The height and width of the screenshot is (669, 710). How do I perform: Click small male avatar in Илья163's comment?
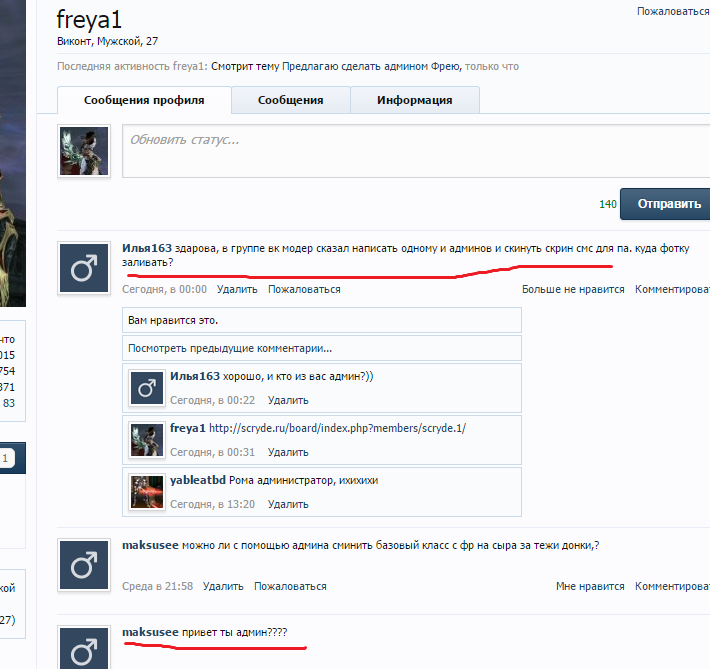[147, 387]
